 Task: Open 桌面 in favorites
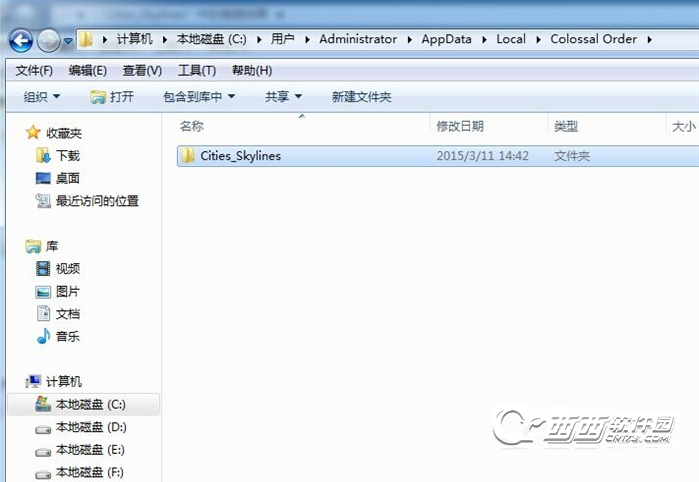coord(68,178)
